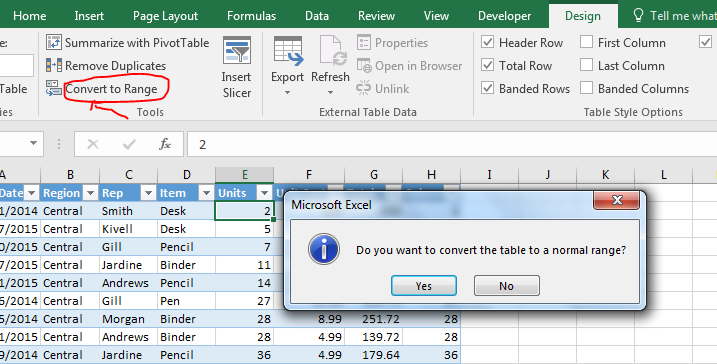Select column E header
Screen dimensions: 717x364
245,175
